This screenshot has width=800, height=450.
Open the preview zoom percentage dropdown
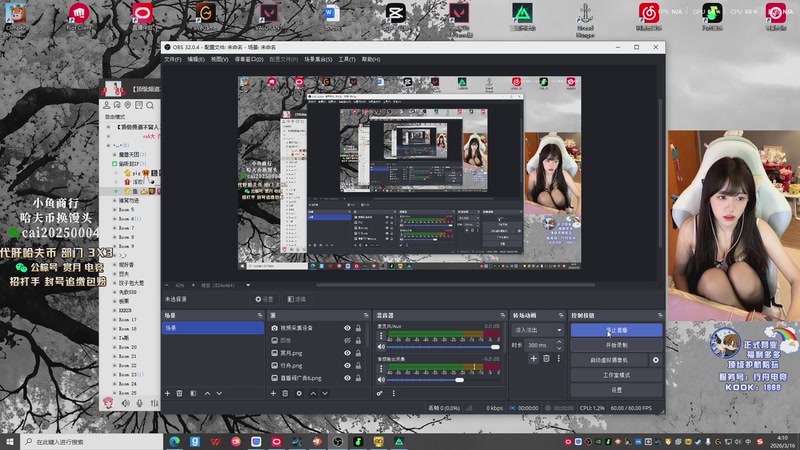click(x=180, y=285)
